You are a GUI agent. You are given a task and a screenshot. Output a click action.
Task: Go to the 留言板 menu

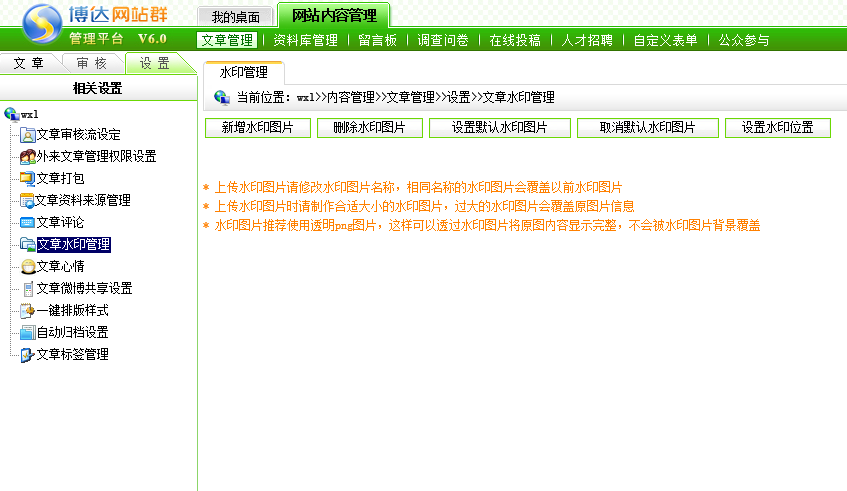point(377,40)
